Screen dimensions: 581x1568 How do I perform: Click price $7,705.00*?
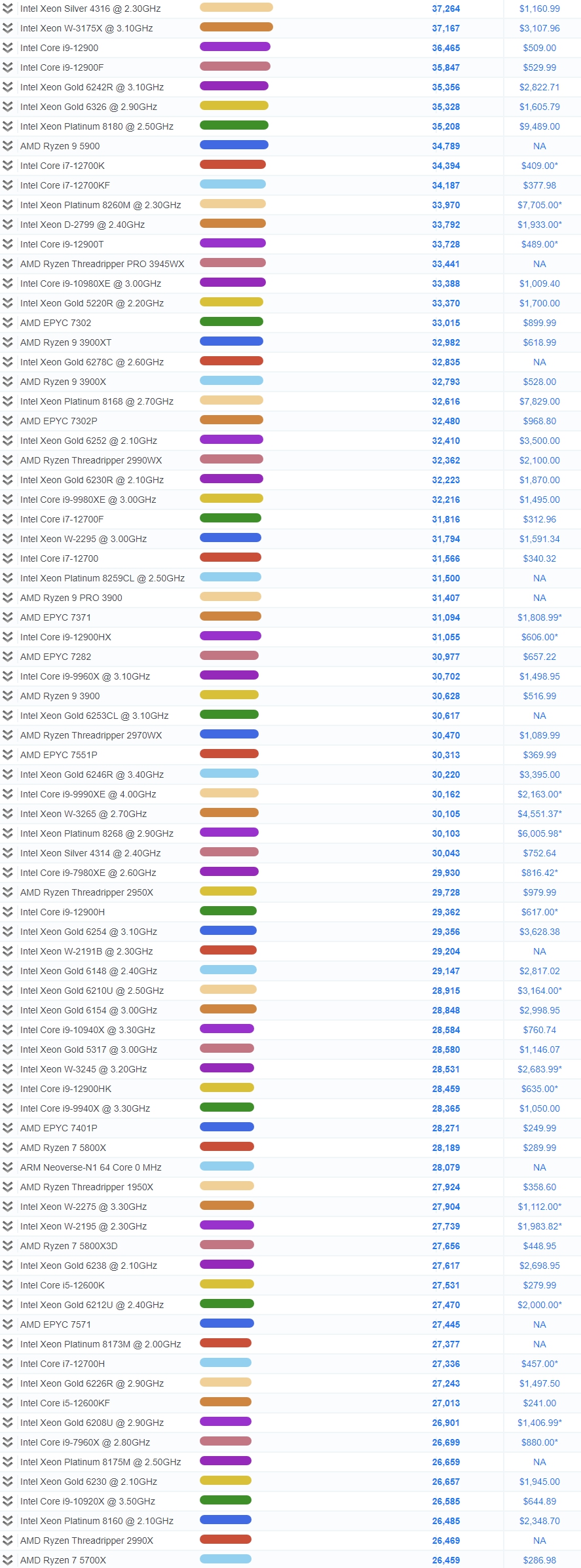[540, 205]
